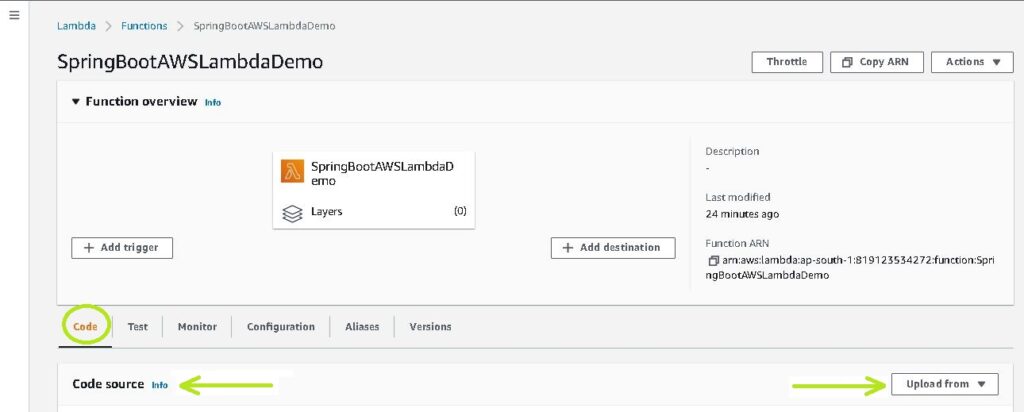Image resolution: width=1024 pixels, height=412 pixels.
Task: Open the hamburger navigation menu
Action: coord(14,15)
